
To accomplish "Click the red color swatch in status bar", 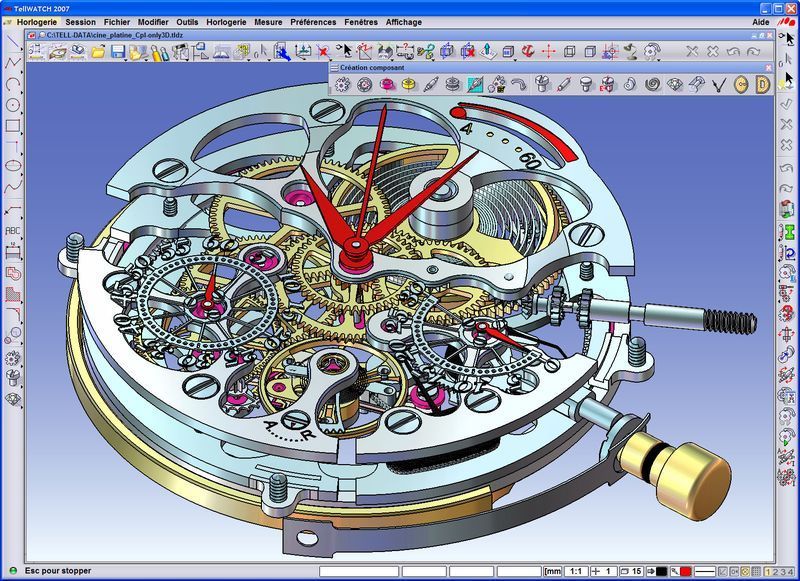I will pos(685,572).
